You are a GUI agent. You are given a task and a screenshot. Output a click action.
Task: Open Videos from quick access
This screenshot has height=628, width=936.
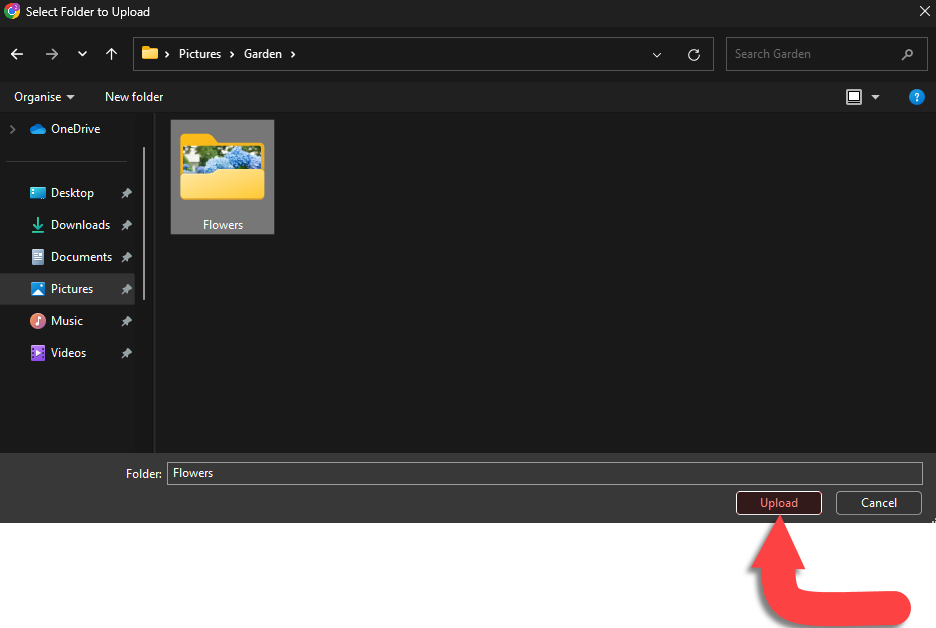pos(58,353)
